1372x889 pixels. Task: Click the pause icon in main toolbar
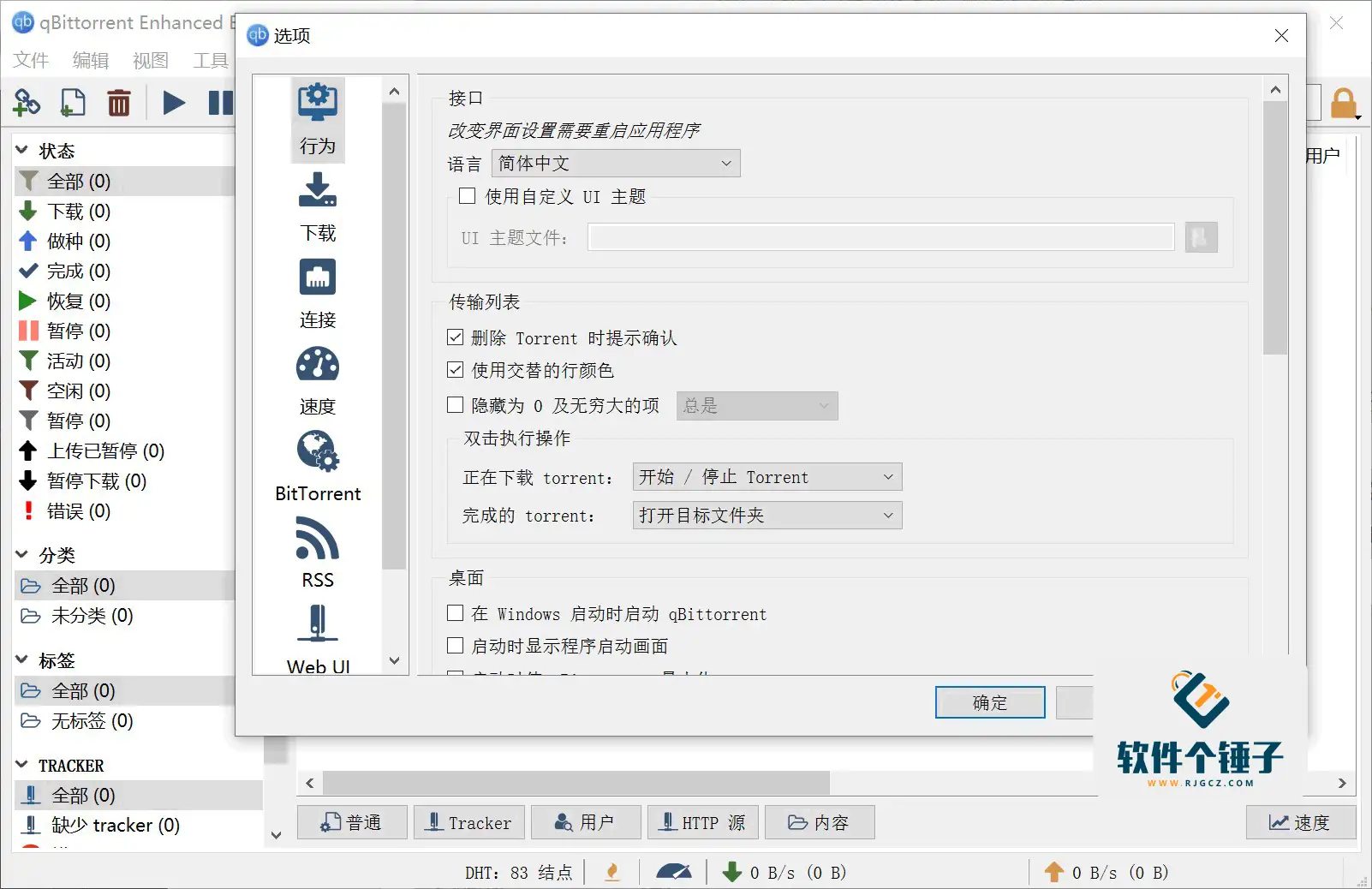coord(220,103)
